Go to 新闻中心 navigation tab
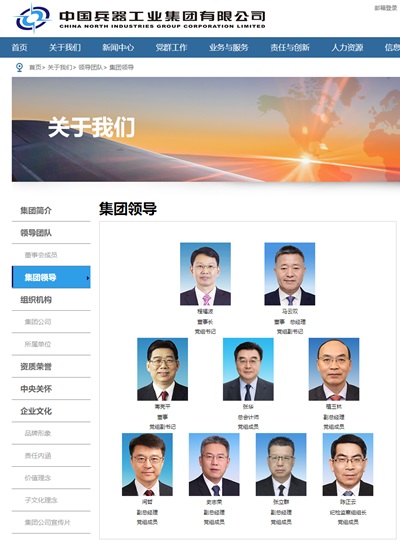The height and width of the screenshot is (541, 400). (118, 48)
